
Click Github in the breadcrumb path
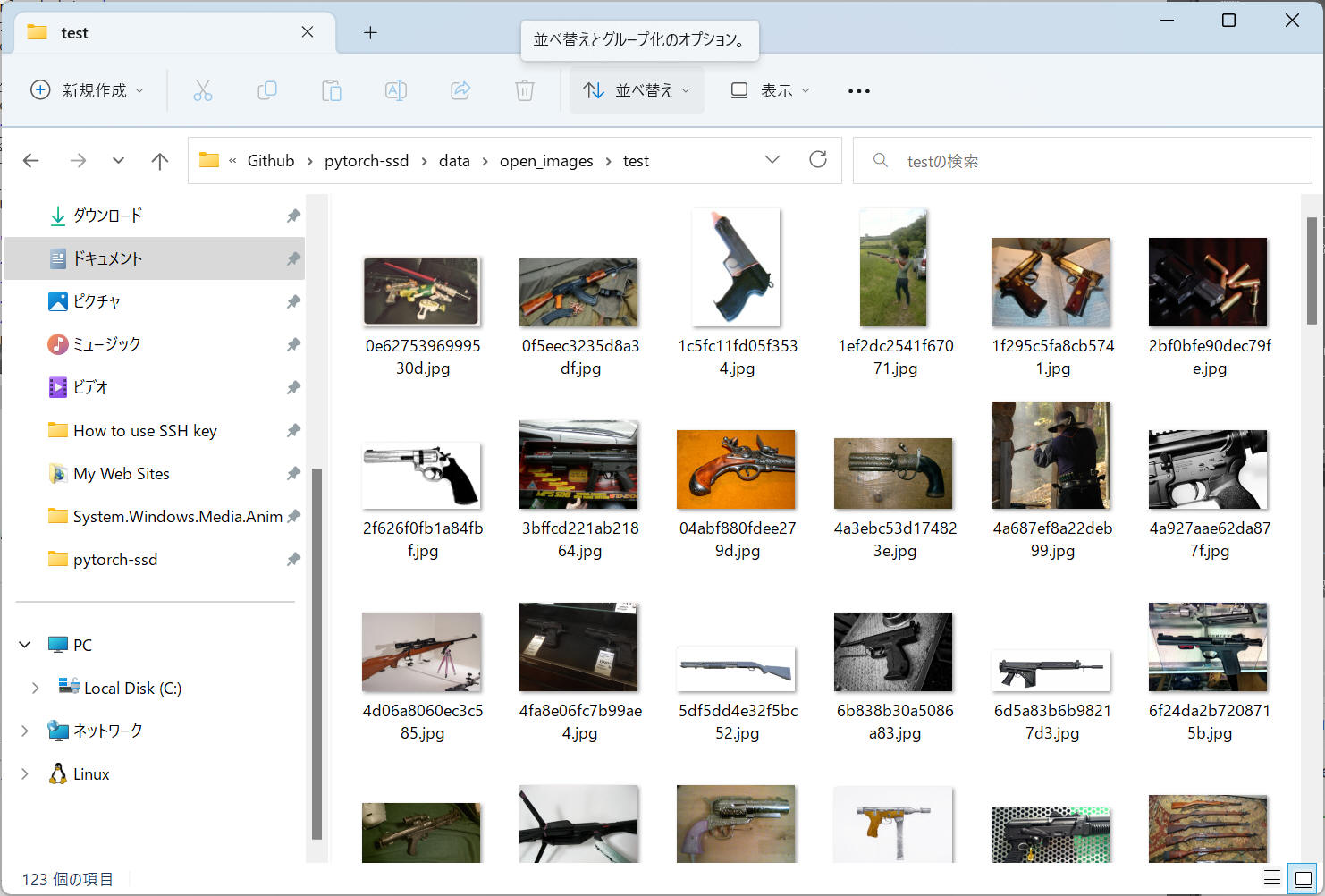[x=271, y=161]
